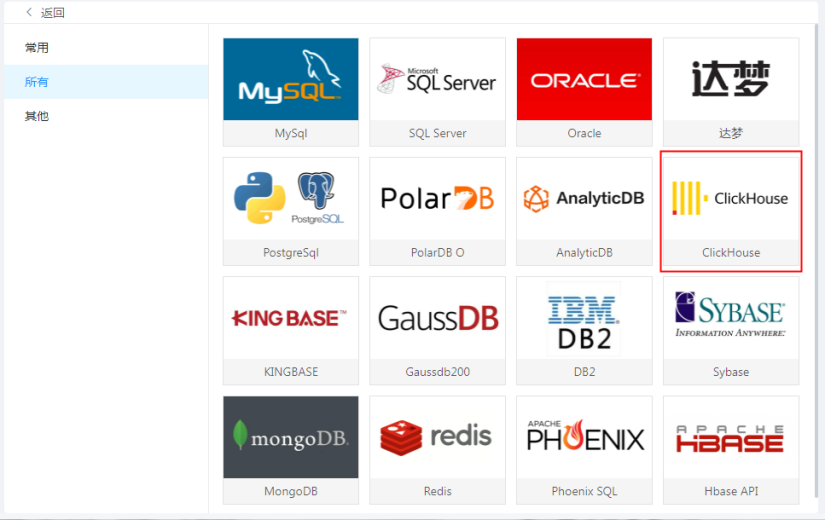Select the AnalyticDB logo
825x520 pixels.
[584, 199]
